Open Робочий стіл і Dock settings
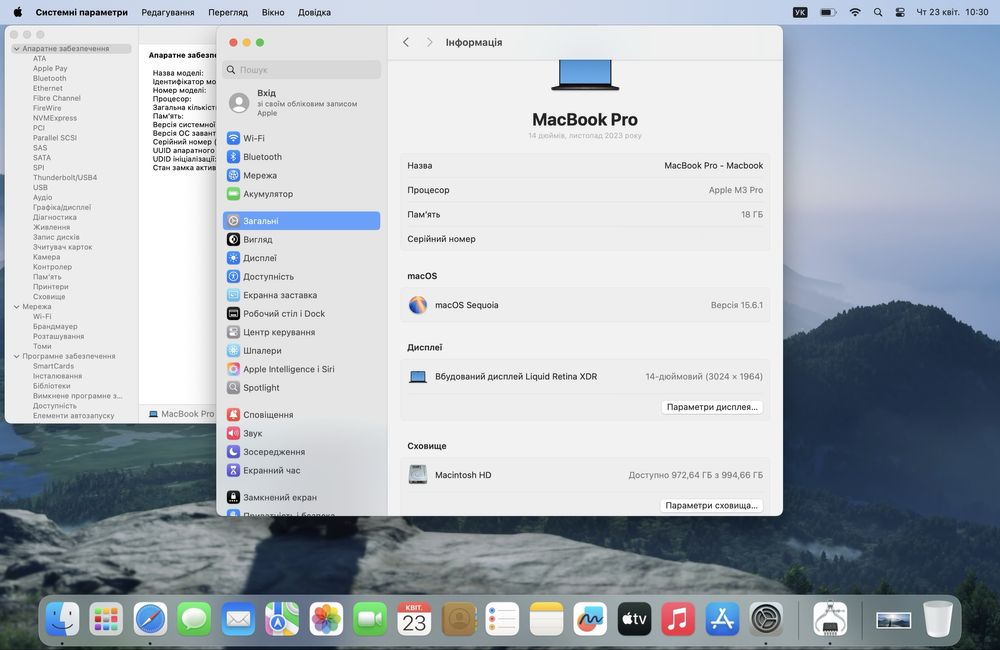 (302, 313)
